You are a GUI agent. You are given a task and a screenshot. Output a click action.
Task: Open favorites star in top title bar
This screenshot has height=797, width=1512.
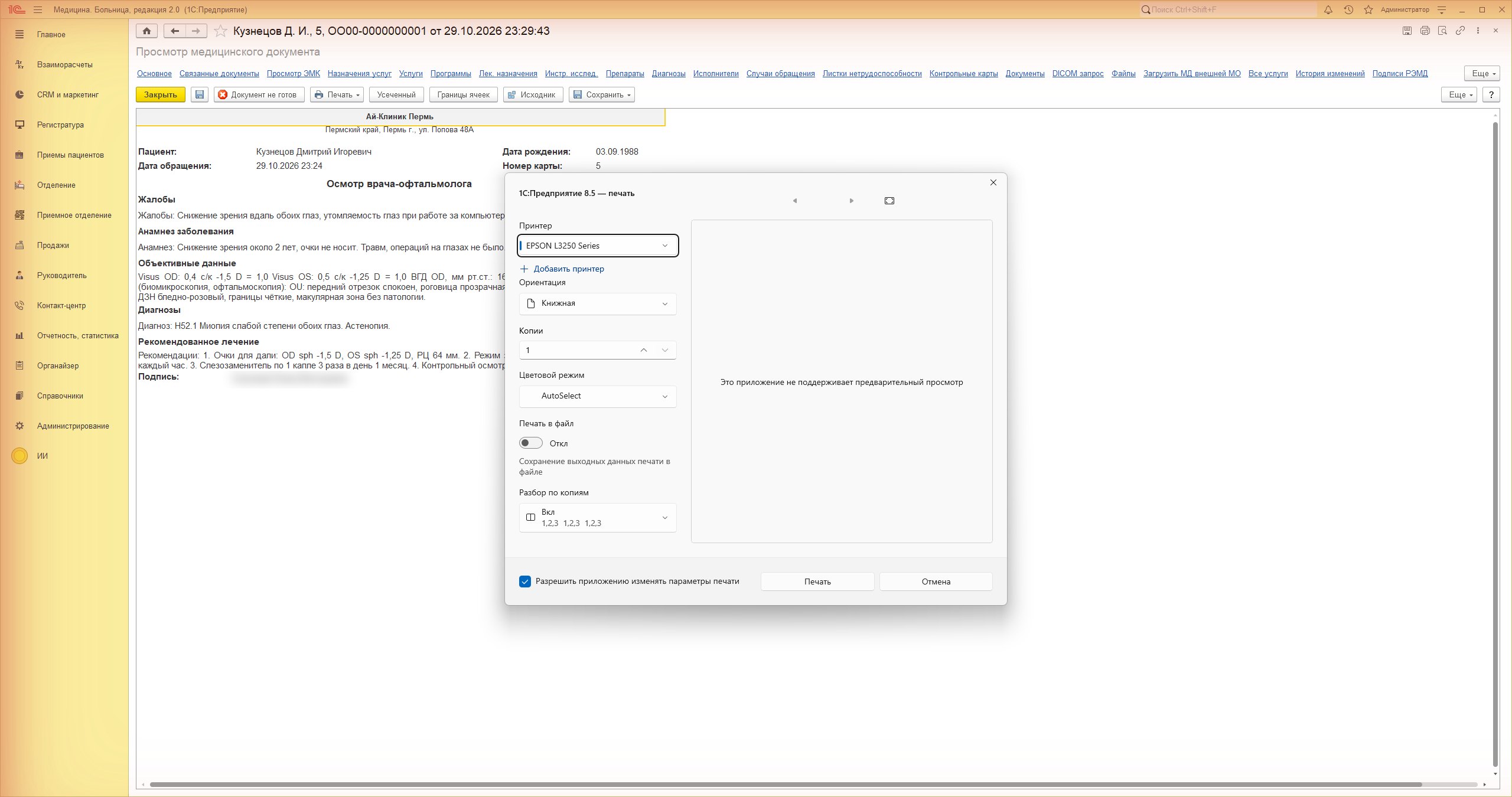(x=1368, y=9)
